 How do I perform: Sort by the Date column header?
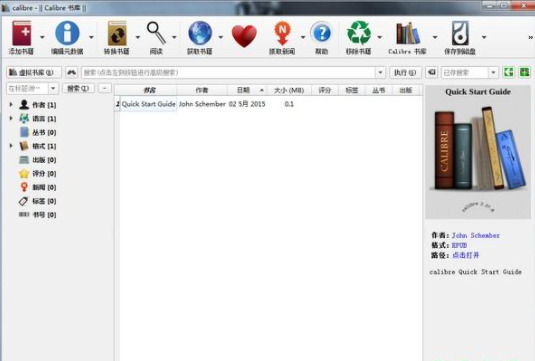click(x=247, y=90)
